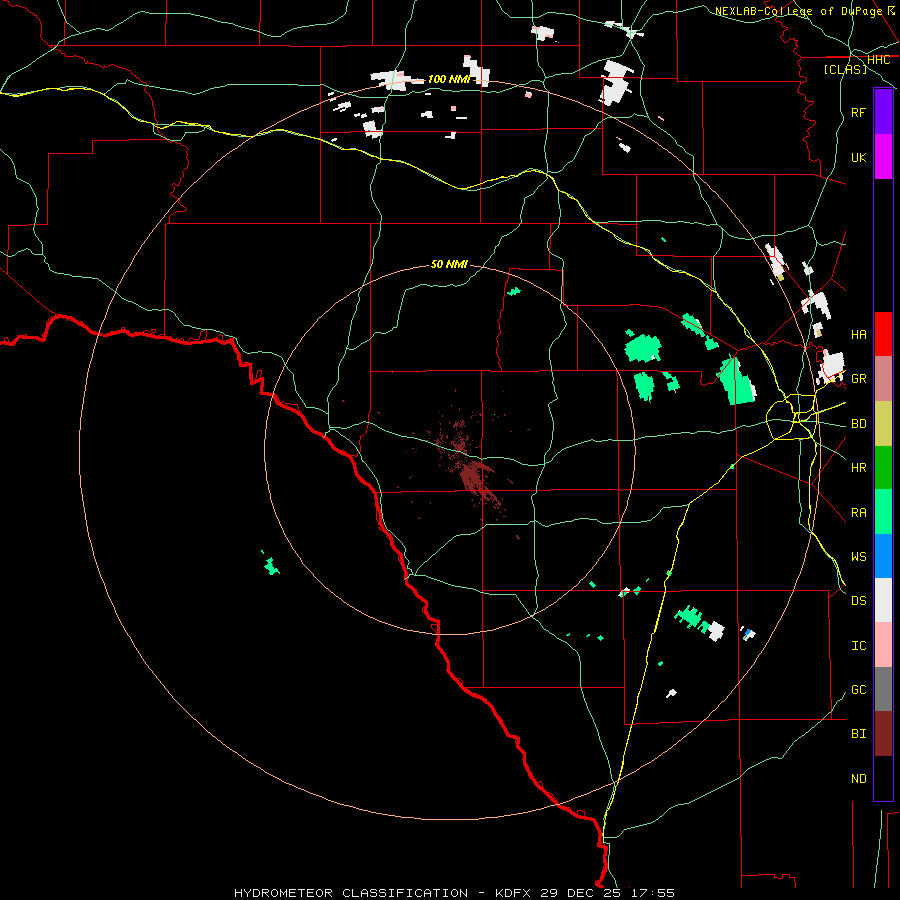This screenshot has height=900, width=900.
Task: Click the BI legend label
Action: tap(859, 734)
